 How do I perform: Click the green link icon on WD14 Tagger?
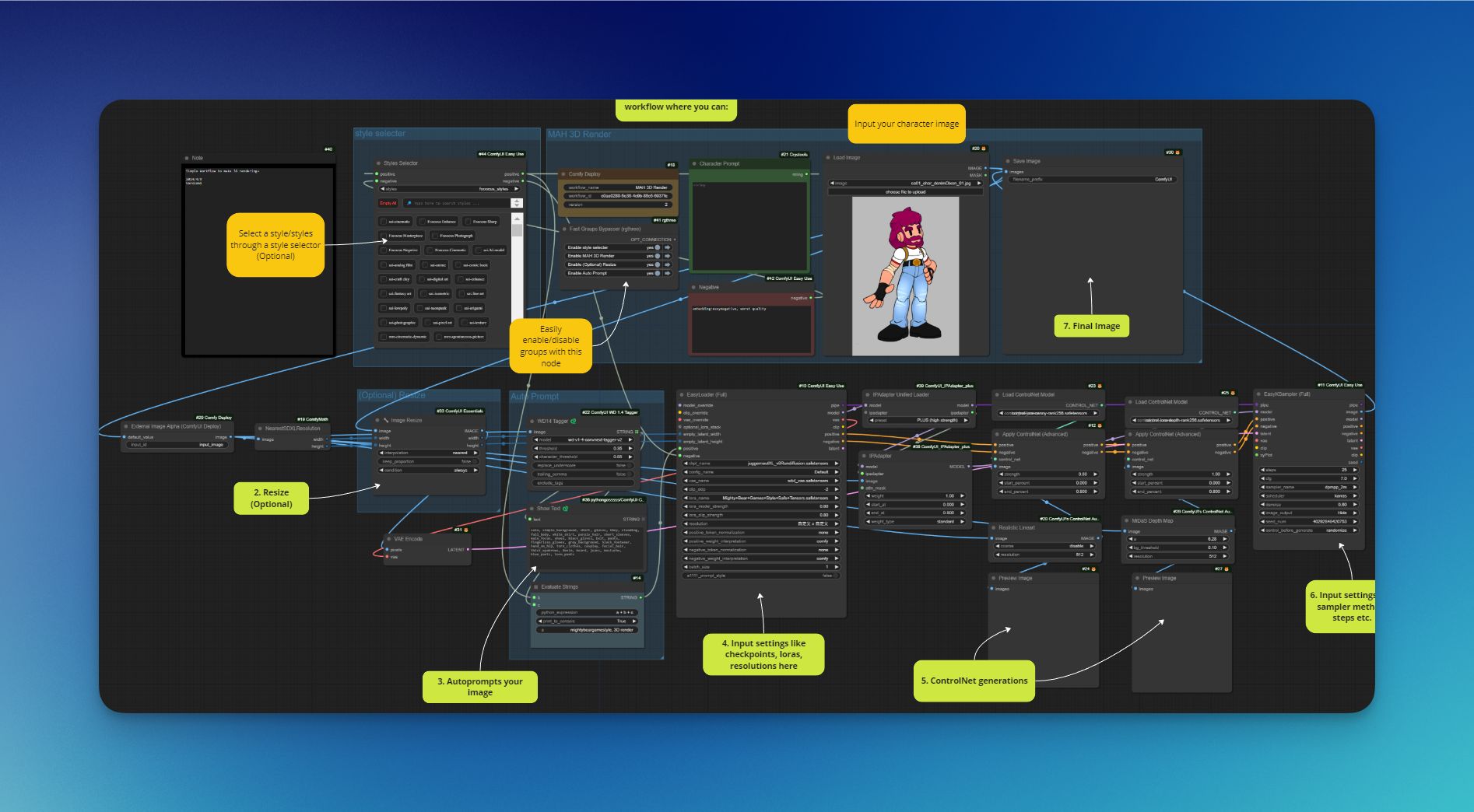tap(574, 422)
